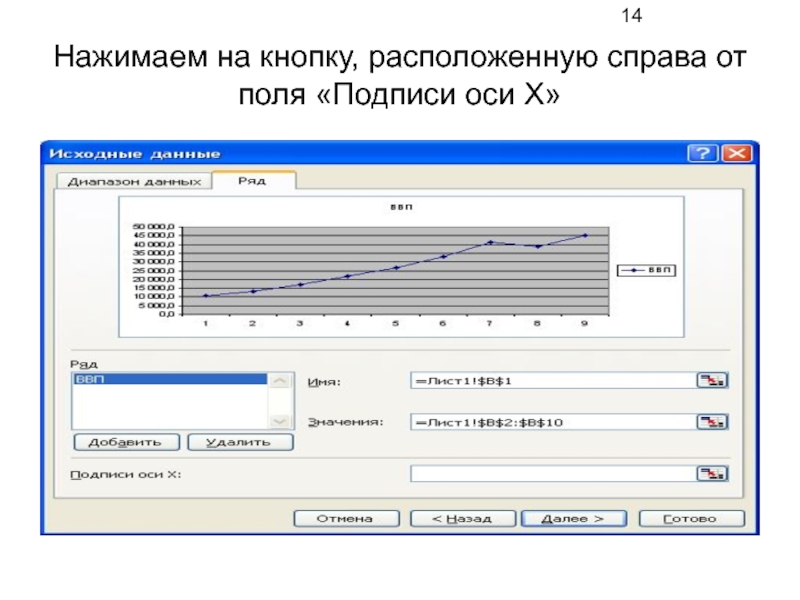Switch to the Диапазон данных tab
The width and height of the screenshot is (800, 600).
click(x=134, y=182)
